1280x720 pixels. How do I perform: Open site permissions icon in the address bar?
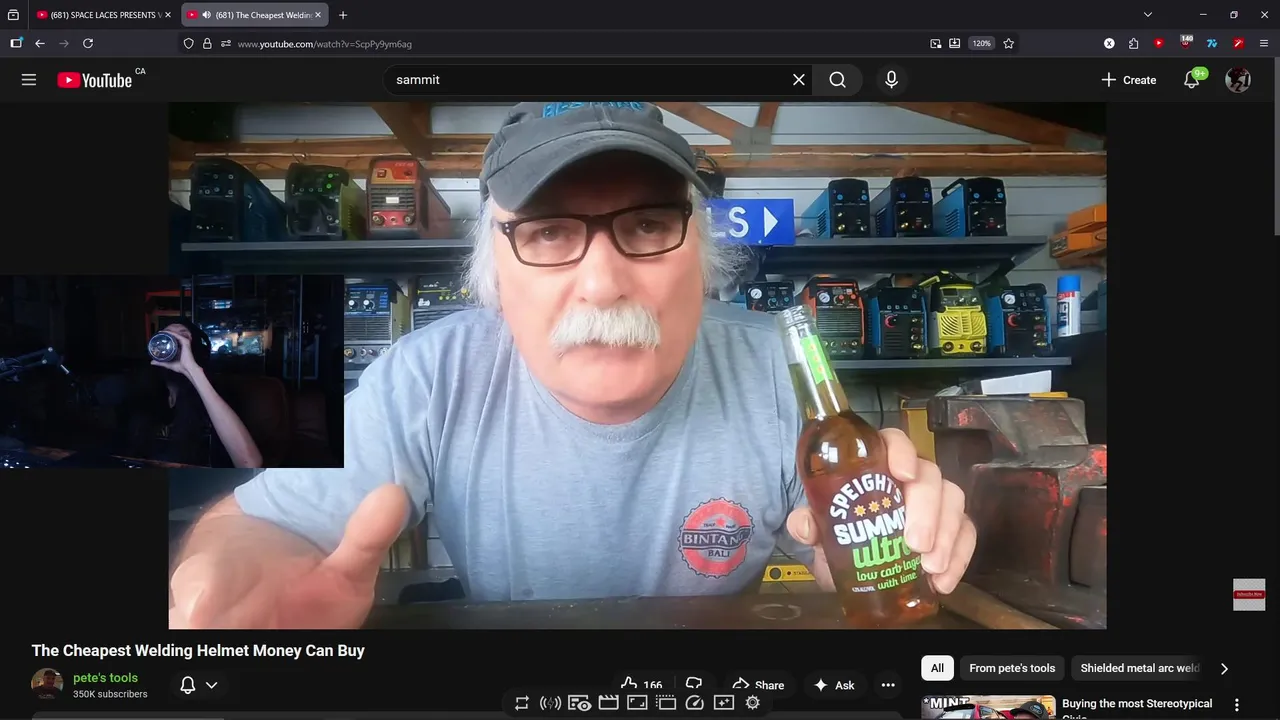[226, 43]
